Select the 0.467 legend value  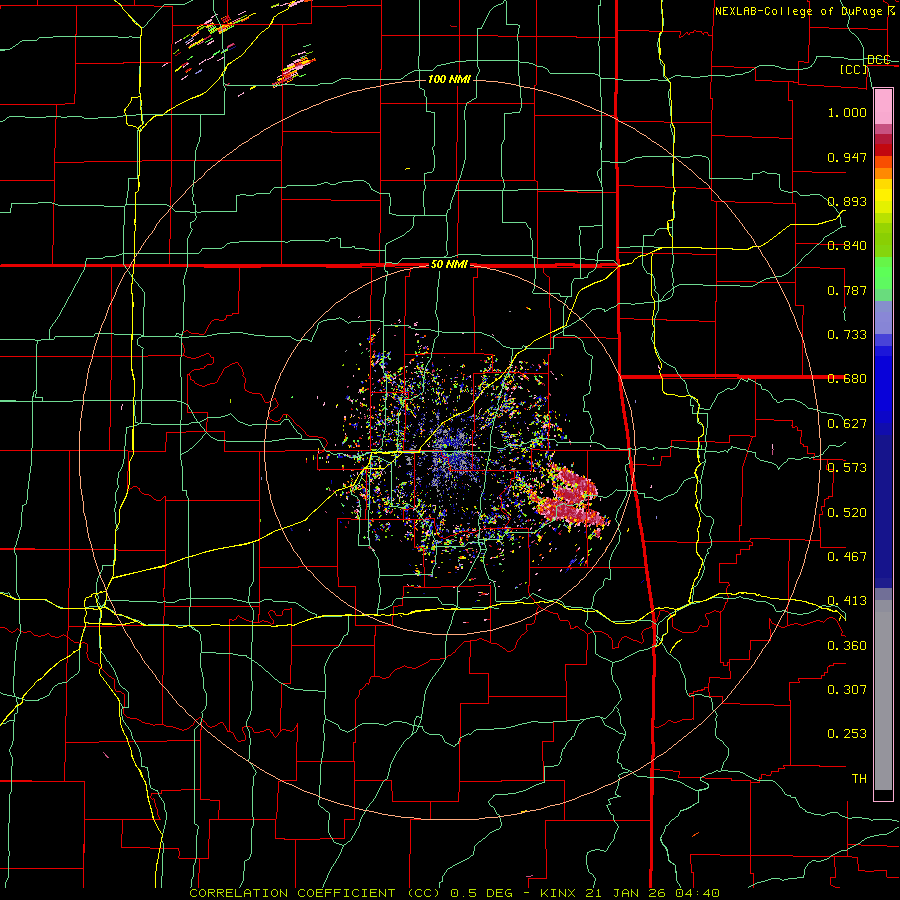[847, 556]
